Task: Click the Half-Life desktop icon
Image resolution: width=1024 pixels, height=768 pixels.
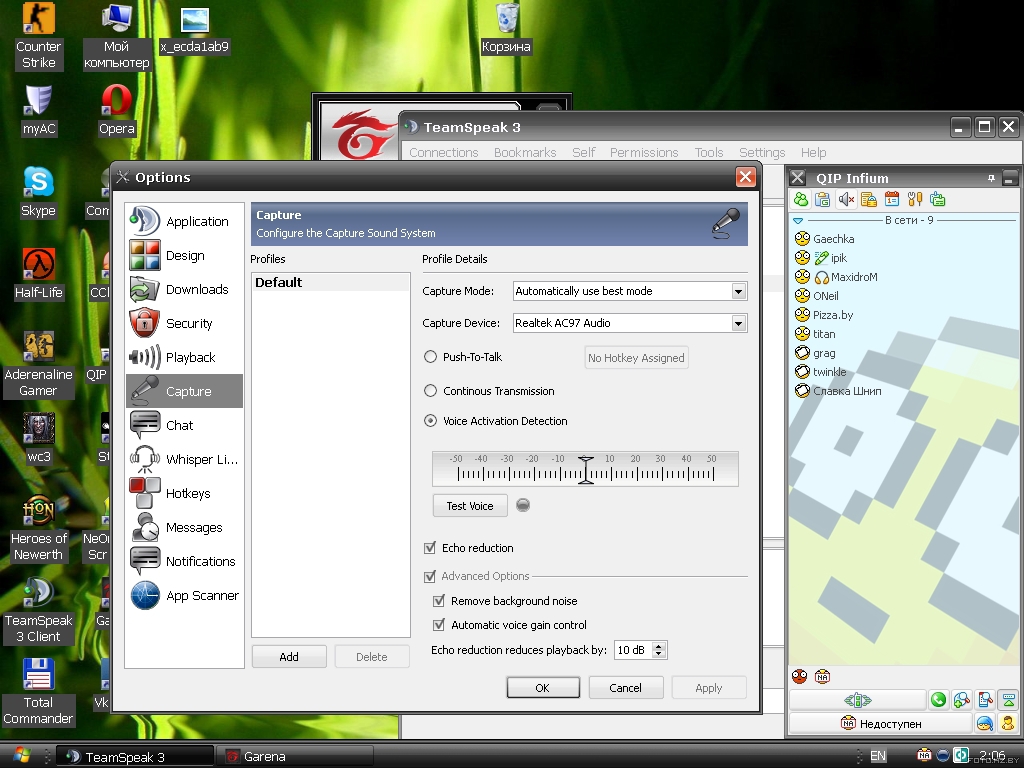Action: (39, 274)
